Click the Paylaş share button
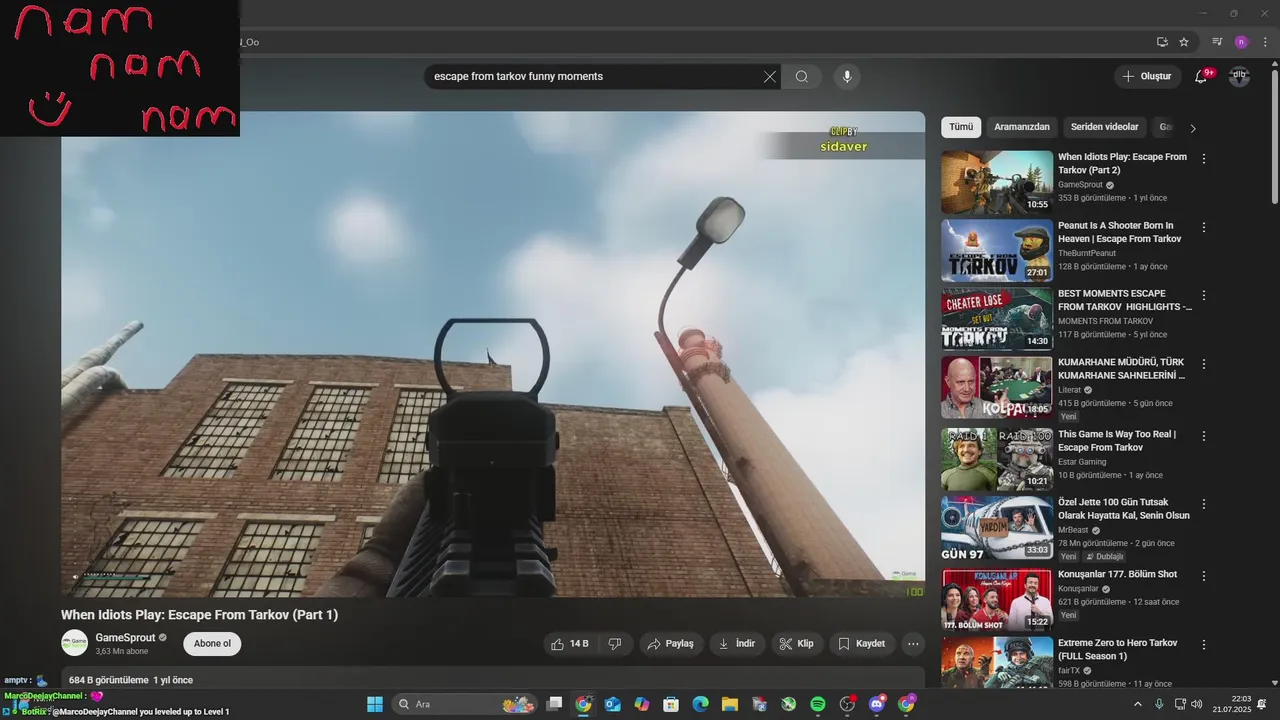The height and width of the screenshot is (720, 1280). pos(670,644)
